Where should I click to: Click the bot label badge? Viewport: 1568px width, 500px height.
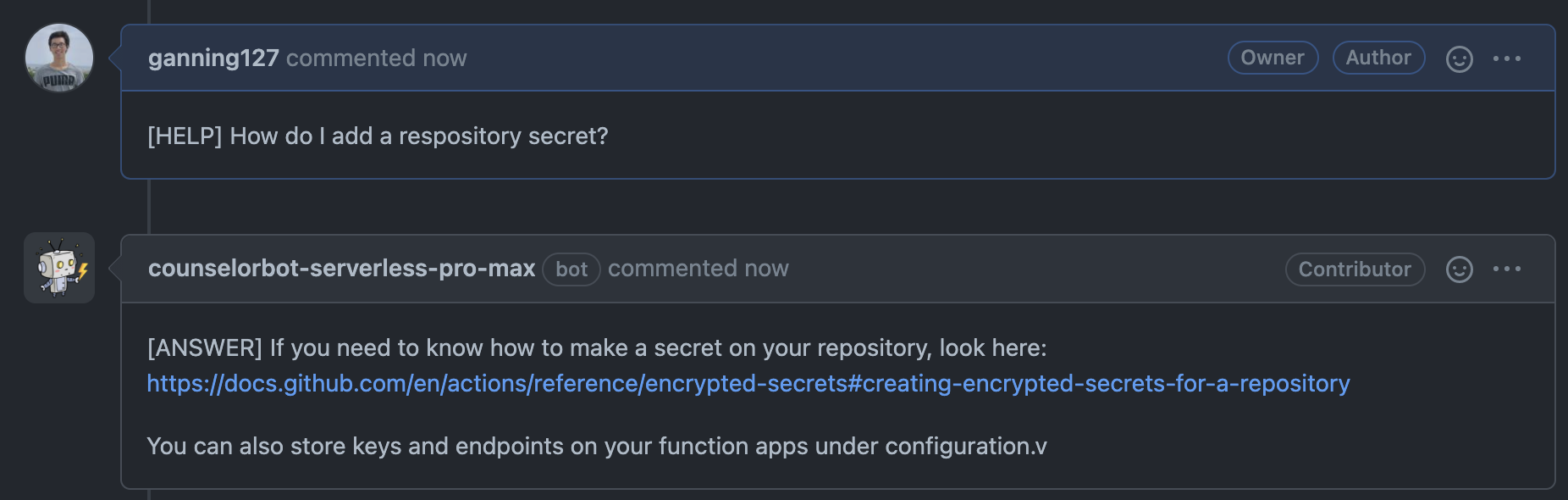(x=571, y=269)
